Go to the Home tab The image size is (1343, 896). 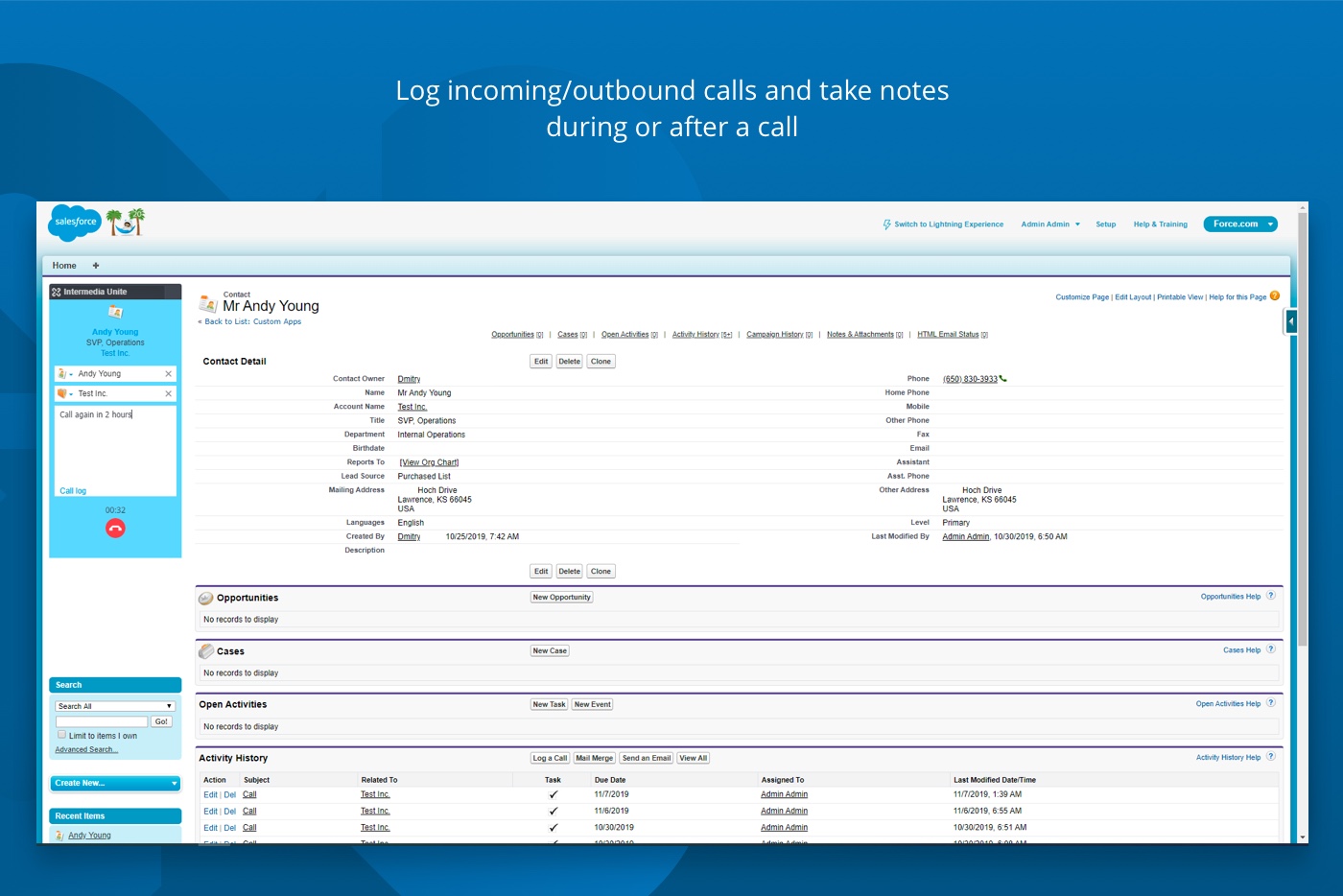pyautogui.click(x=64, y=266)
